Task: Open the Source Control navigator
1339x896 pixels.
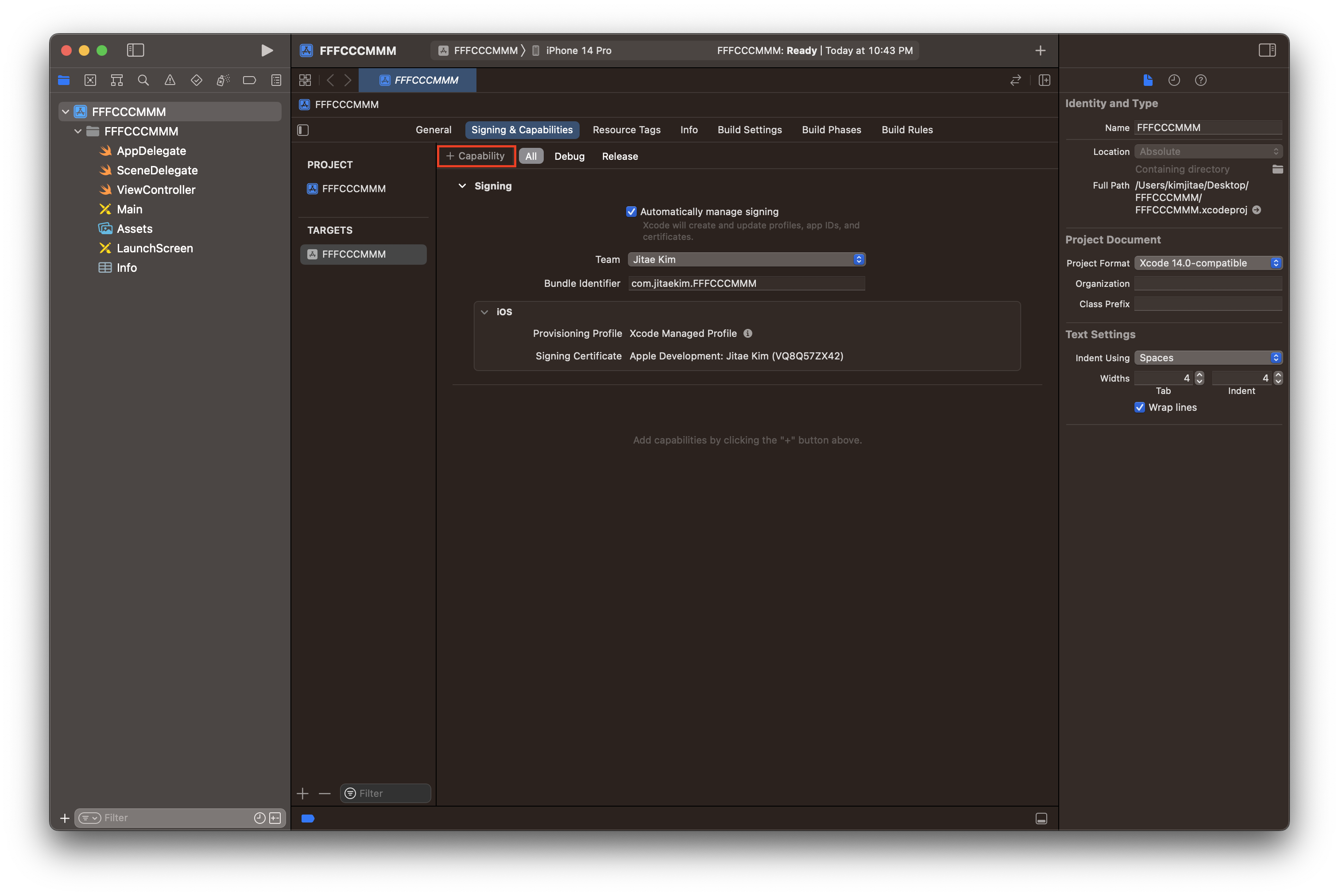Action: tap(90, 80)
